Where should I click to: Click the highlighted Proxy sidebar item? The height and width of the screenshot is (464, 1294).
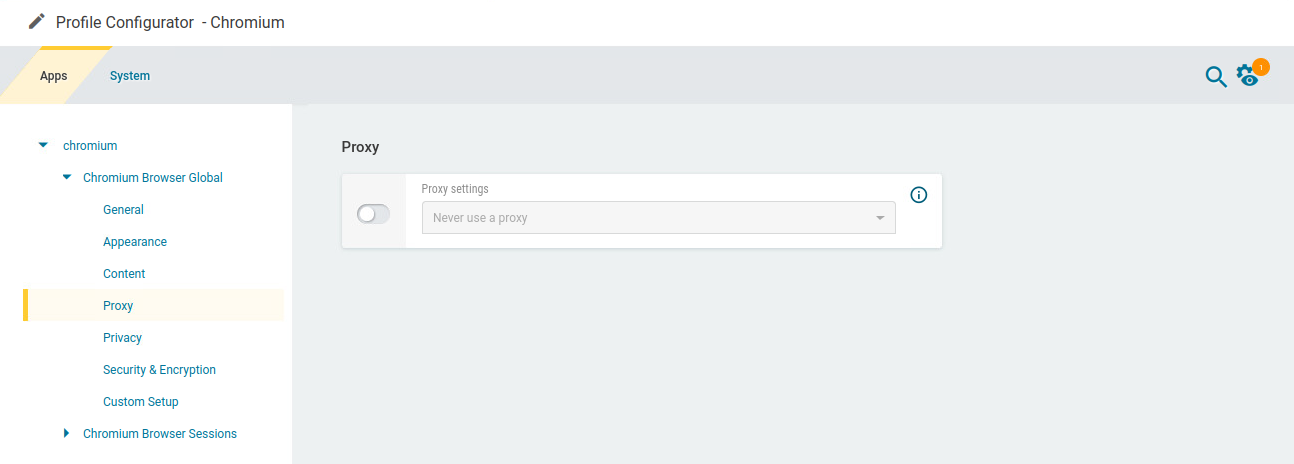(x=118, y=306)
